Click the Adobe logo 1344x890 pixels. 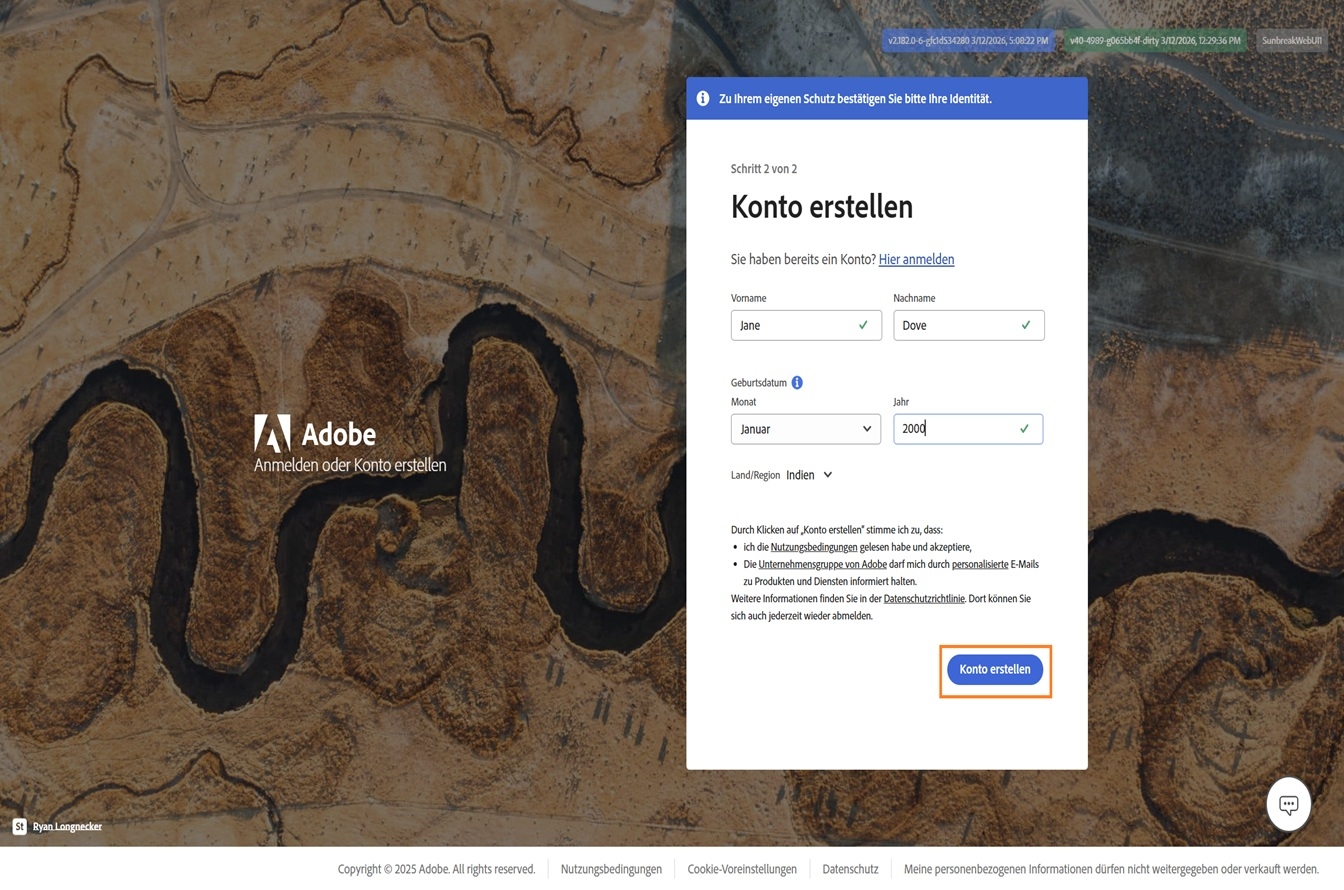271,434
